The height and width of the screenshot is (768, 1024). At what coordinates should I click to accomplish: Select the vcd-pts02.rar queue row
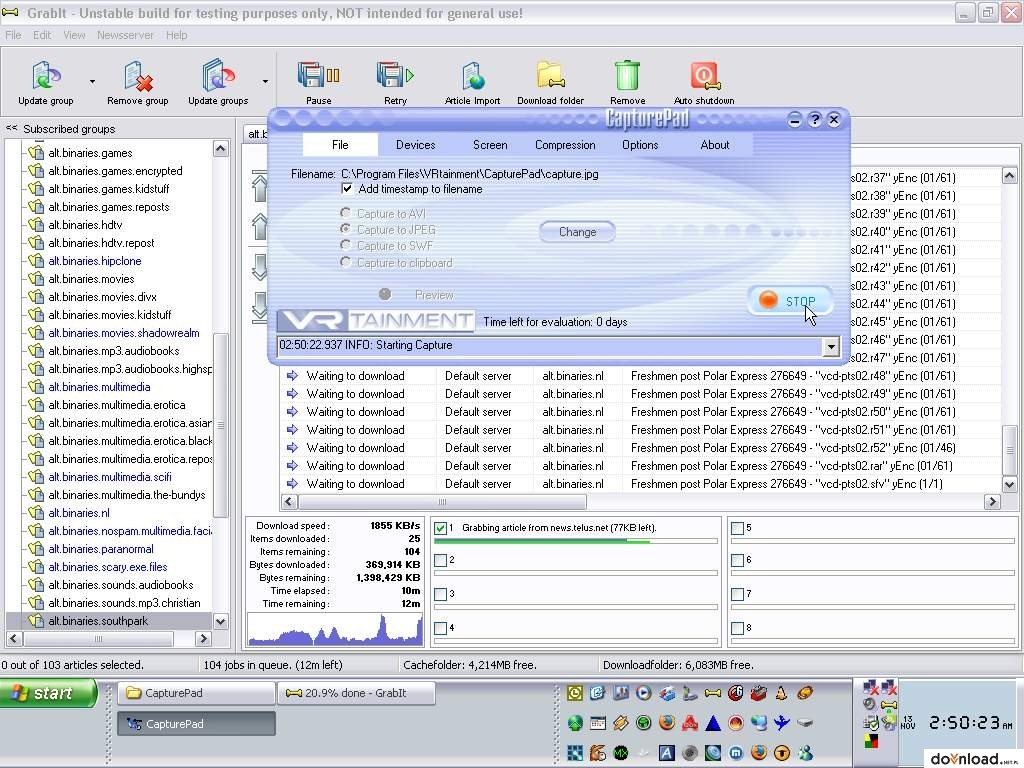[641, 466]
